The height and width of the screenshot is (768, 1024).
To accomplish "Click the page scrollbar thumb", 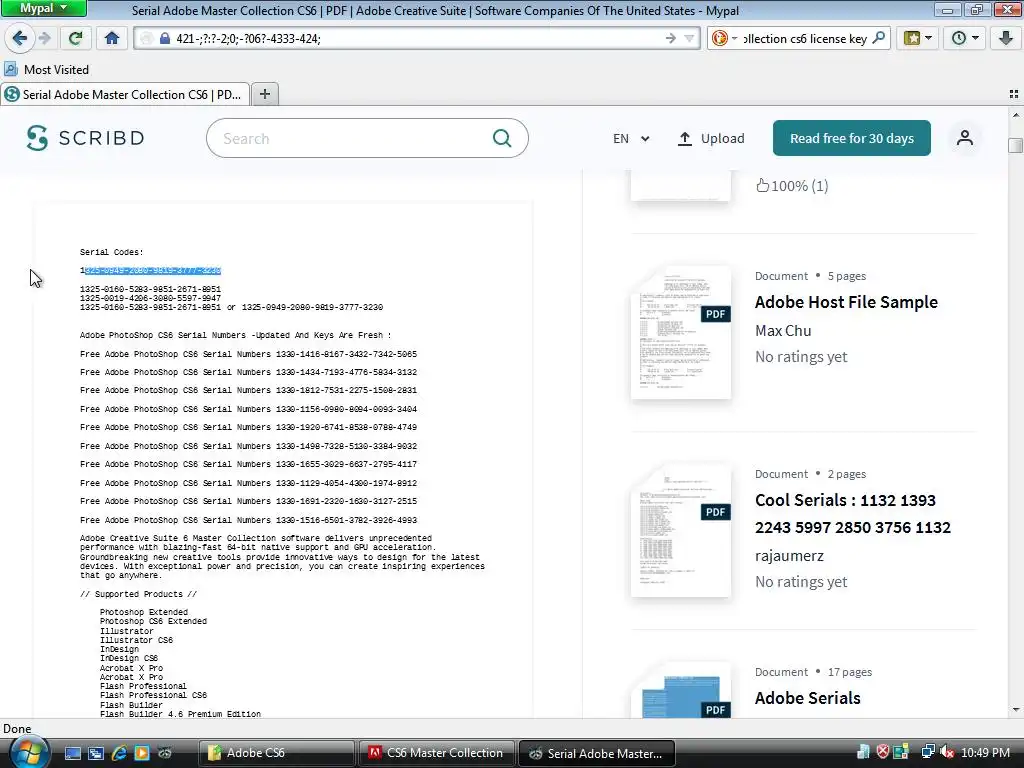I will (1015, 145).
